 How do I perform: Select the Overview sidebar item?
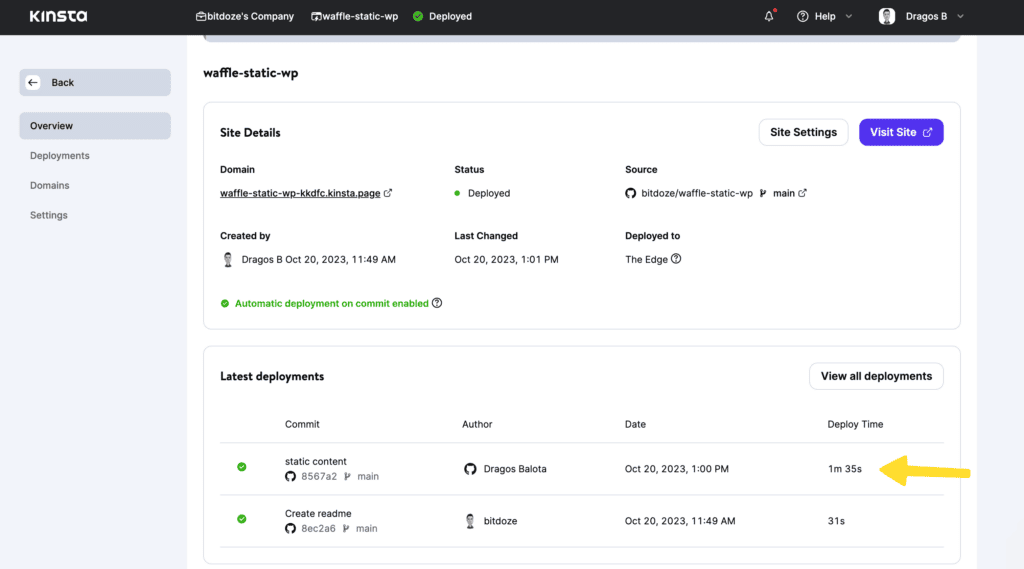point(95,125)
